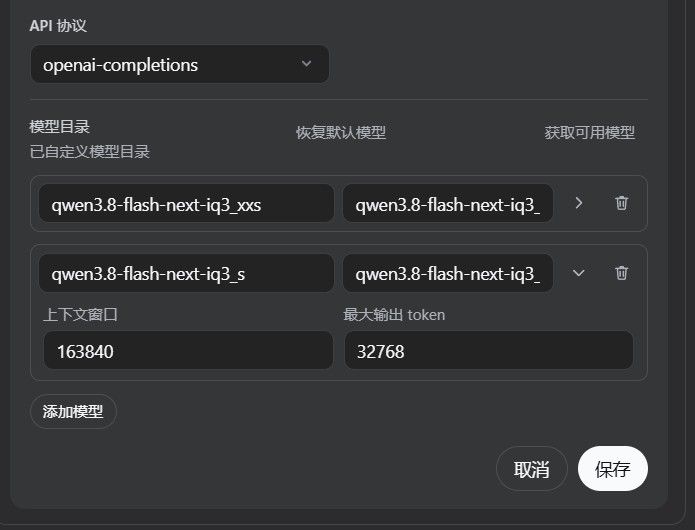Click the 最大输出 token label
695x530 pixels.
[394, 314]
